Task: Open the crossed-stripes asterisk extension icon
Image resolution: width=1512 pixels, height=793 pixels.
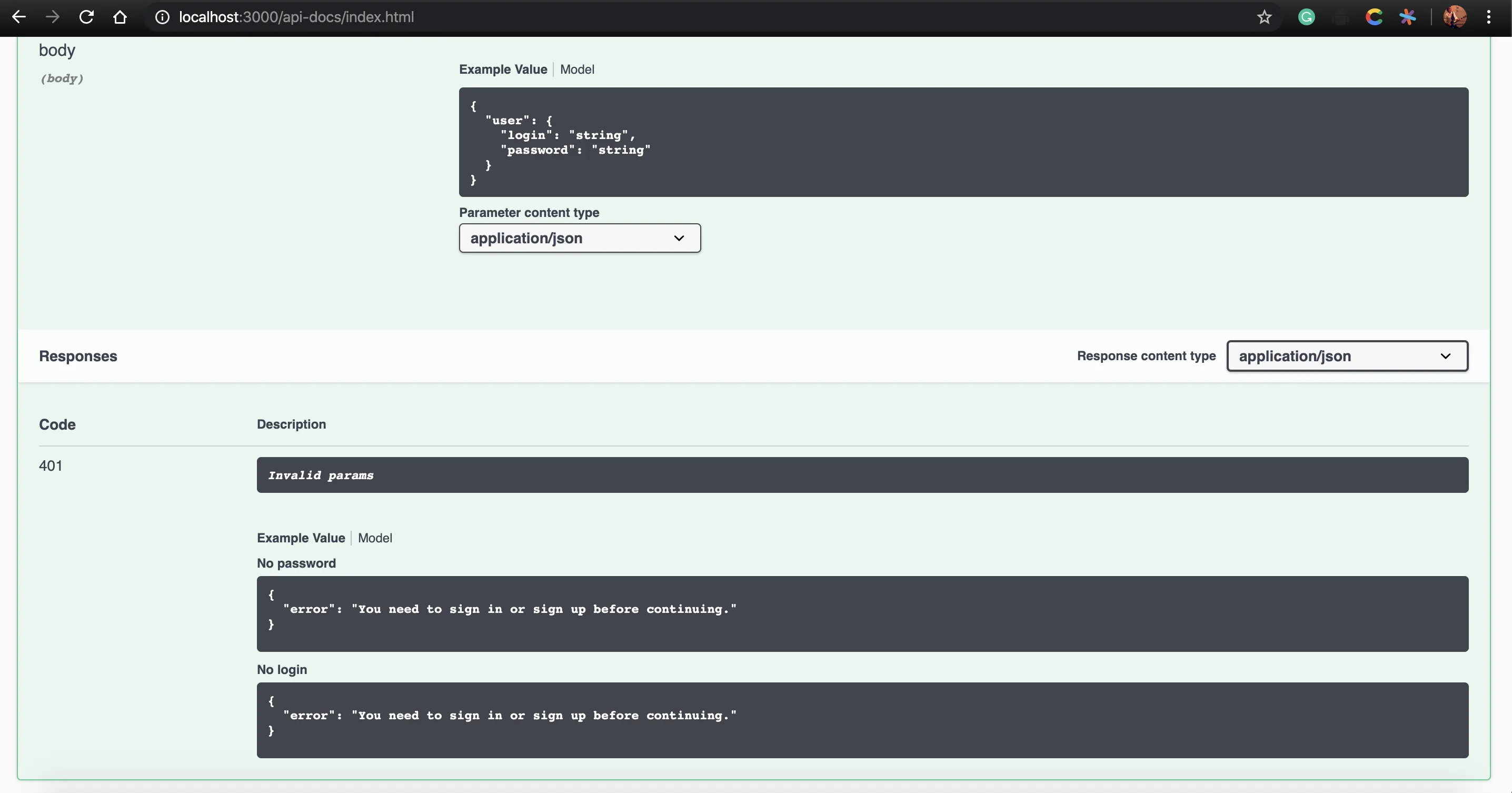Action: coord(1408,17)
